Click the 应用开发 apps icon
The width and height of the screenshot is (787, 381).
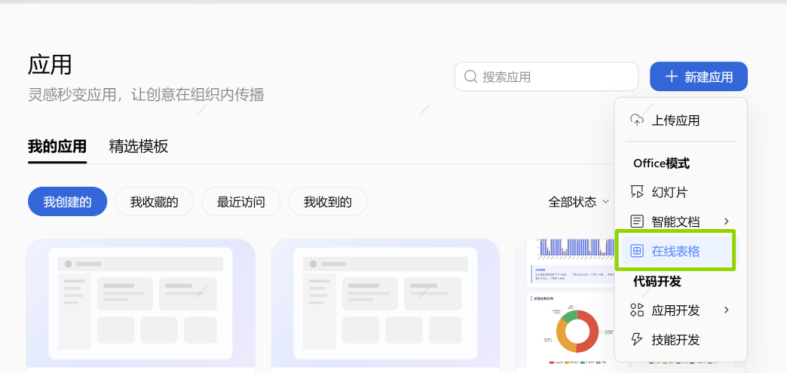click(x=636, y=310)
